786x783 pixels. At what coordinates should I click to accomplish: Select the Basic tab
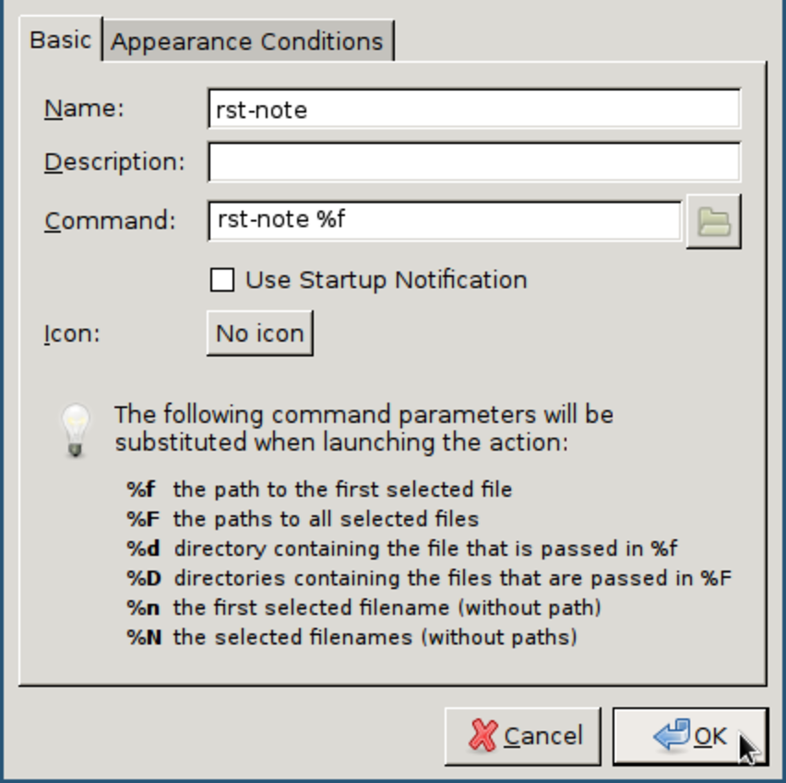(x=60, y=41)
